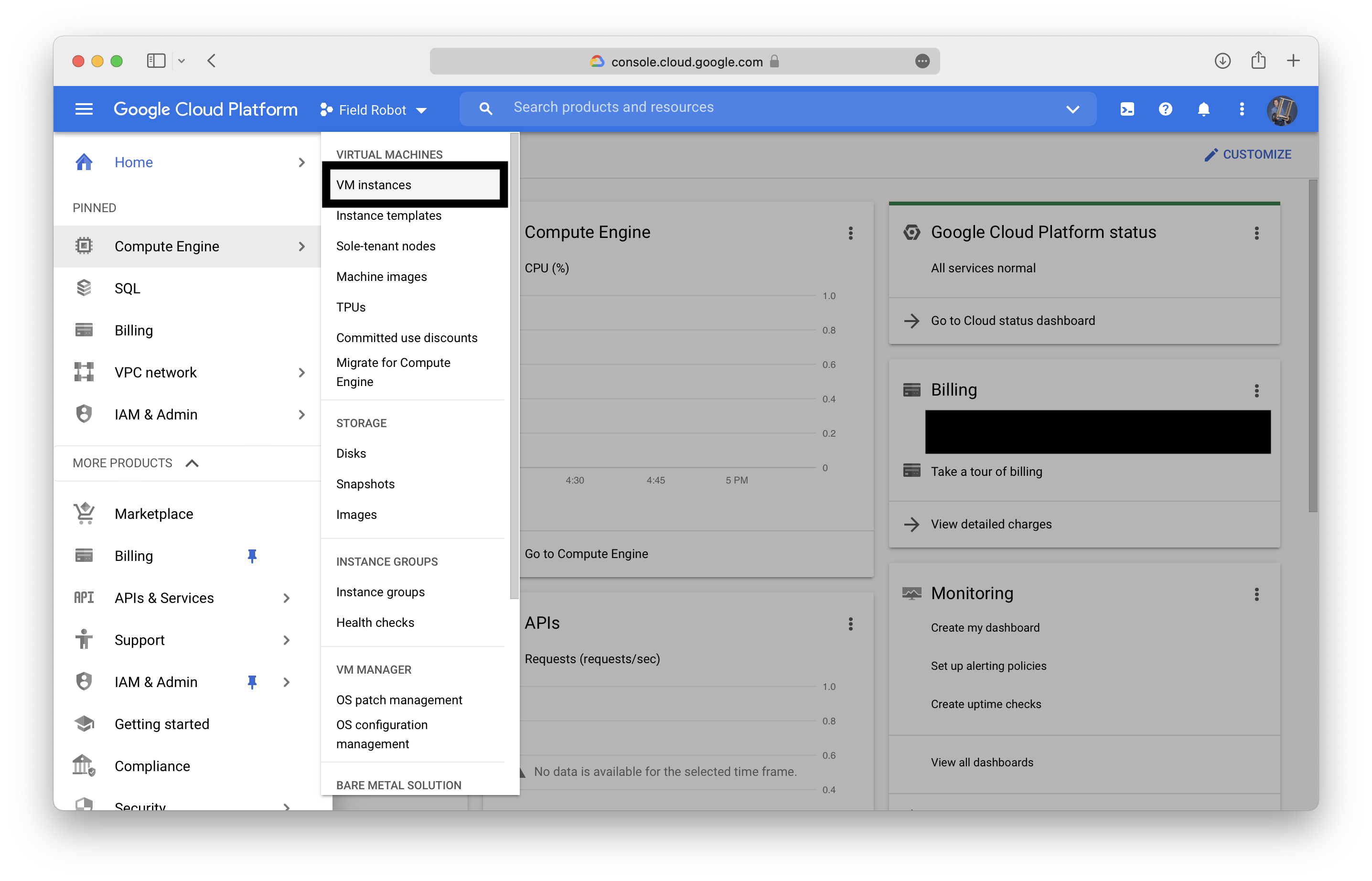Expand the search bar dropdown arrow

point(1073,109)
